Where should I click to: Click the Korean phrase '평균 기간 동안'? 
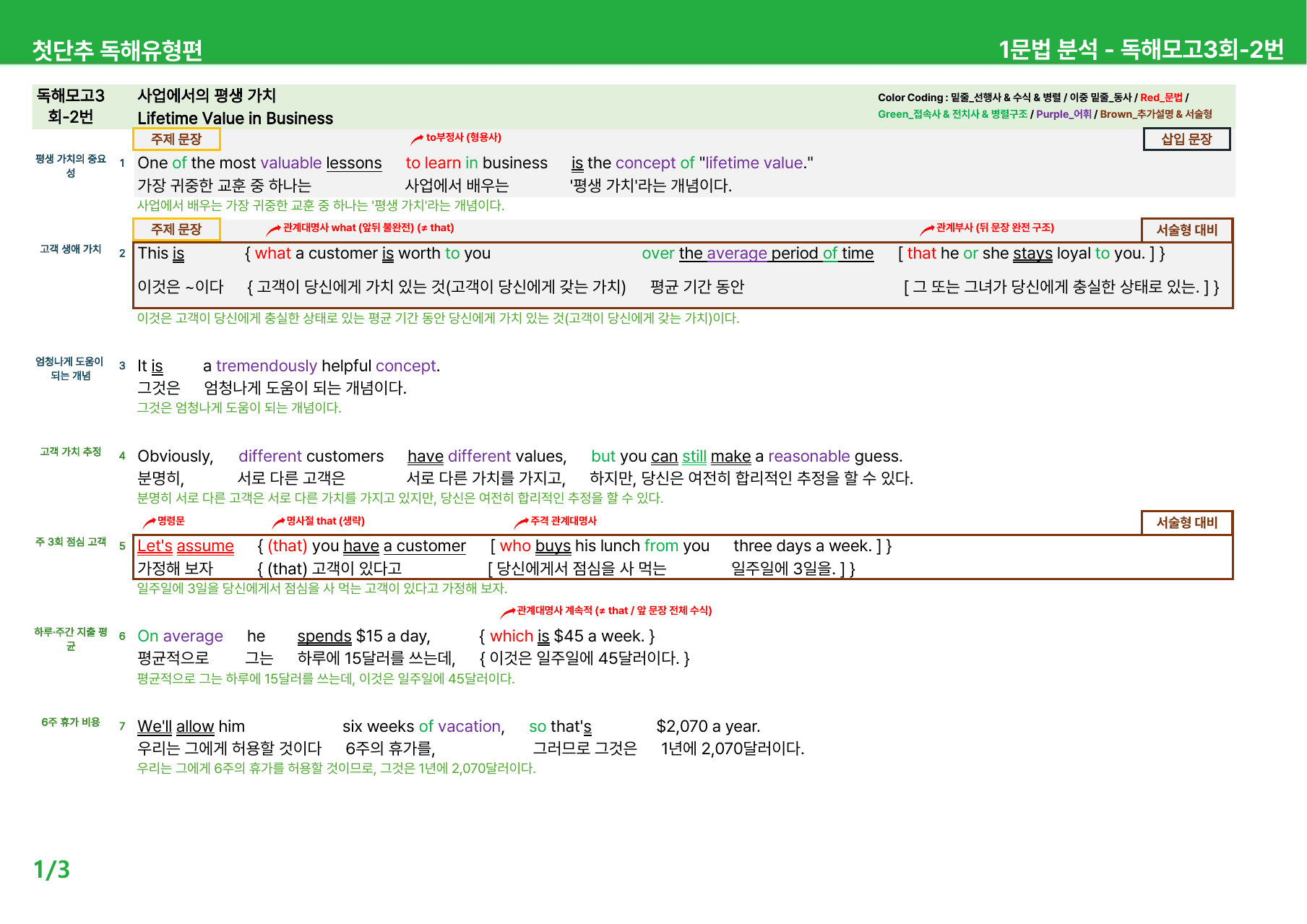point(697,287)
